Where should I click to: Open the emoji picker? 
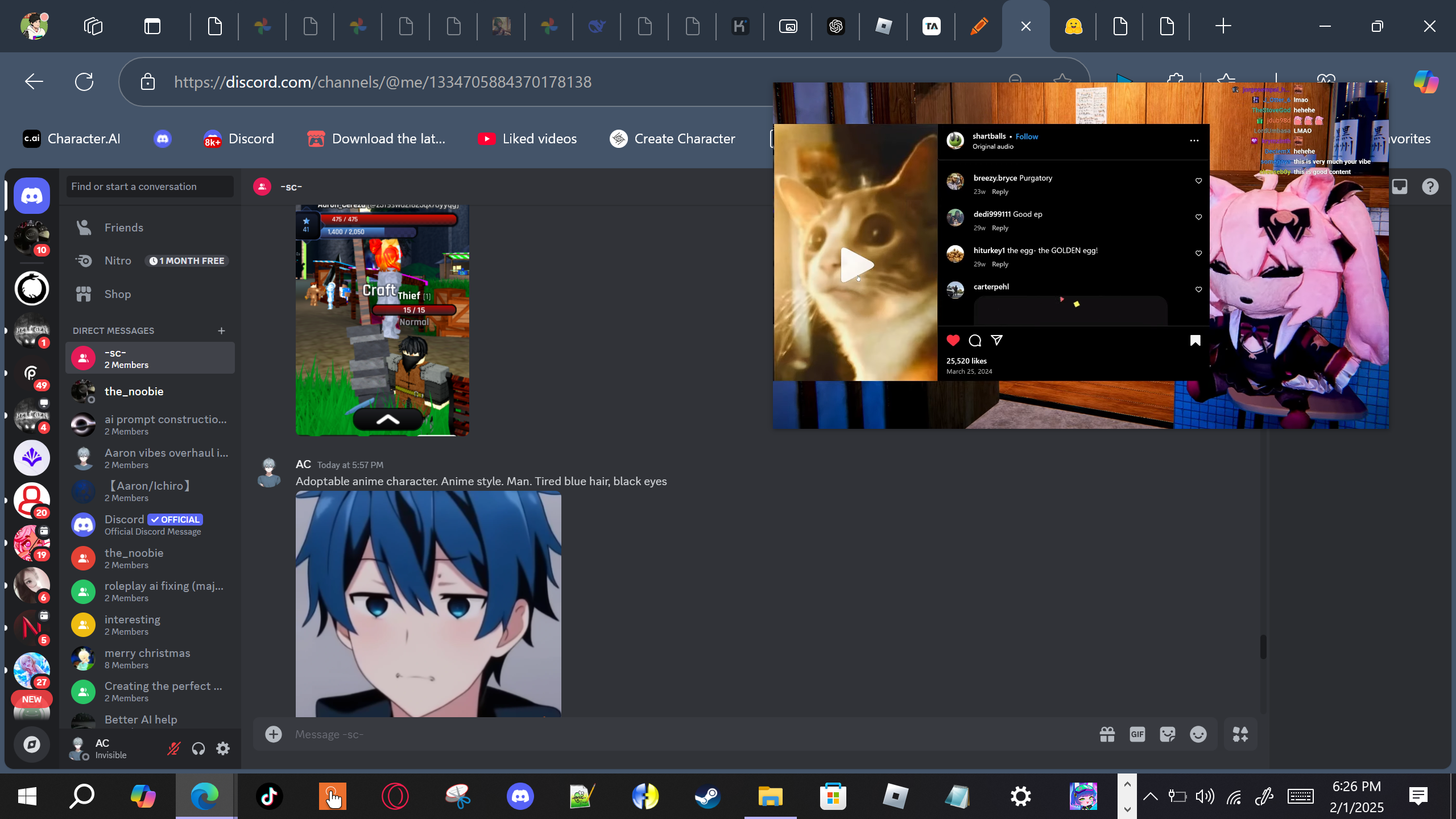coord(1198,734)
